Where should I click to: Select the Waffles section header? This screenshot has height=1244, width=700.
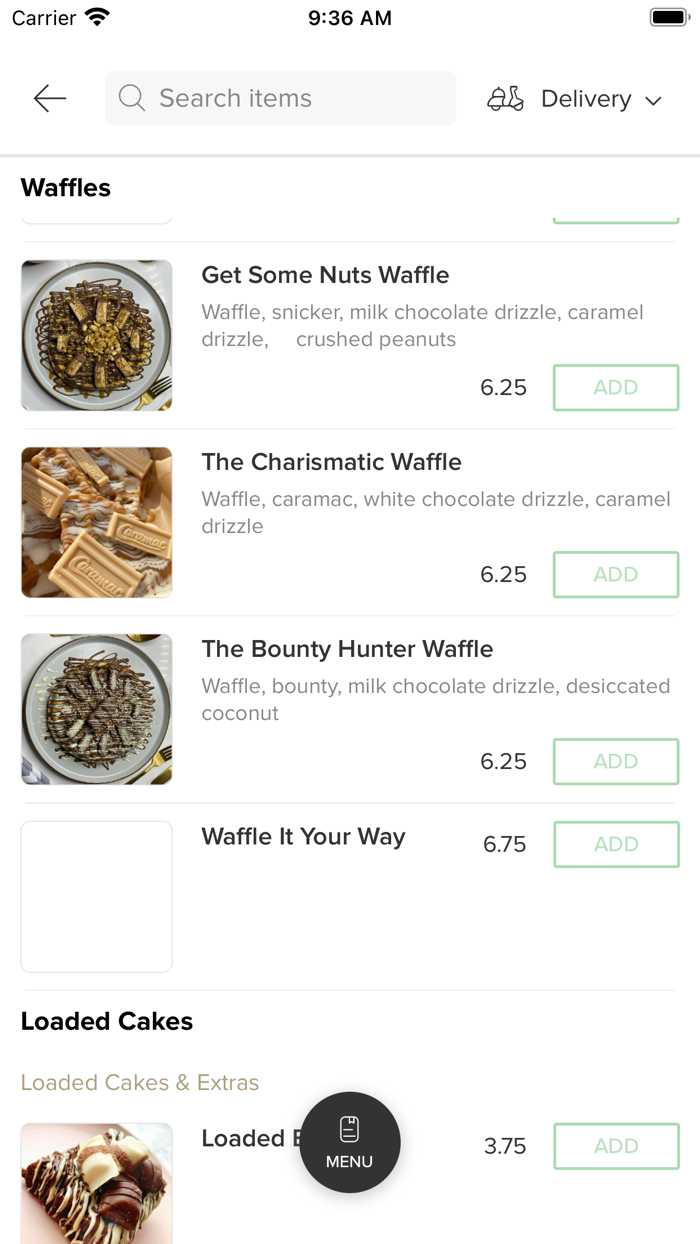click(x=65, y=188)
